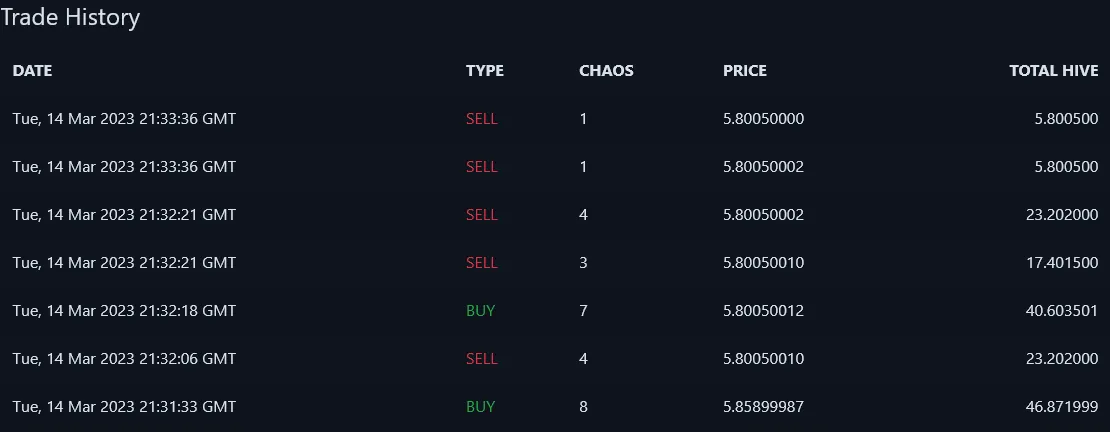Click the date Tue, 14 Mar 2023 21:32:06 GMT
Screen dimensions: 1110x432
(x=125, y=359)
